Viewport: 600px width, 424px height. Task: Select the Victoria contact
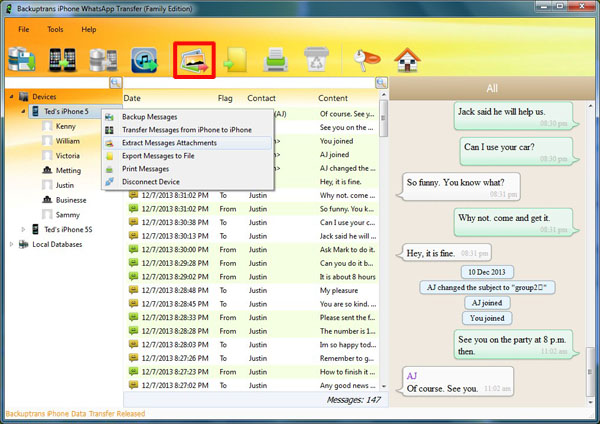(68, 156)
